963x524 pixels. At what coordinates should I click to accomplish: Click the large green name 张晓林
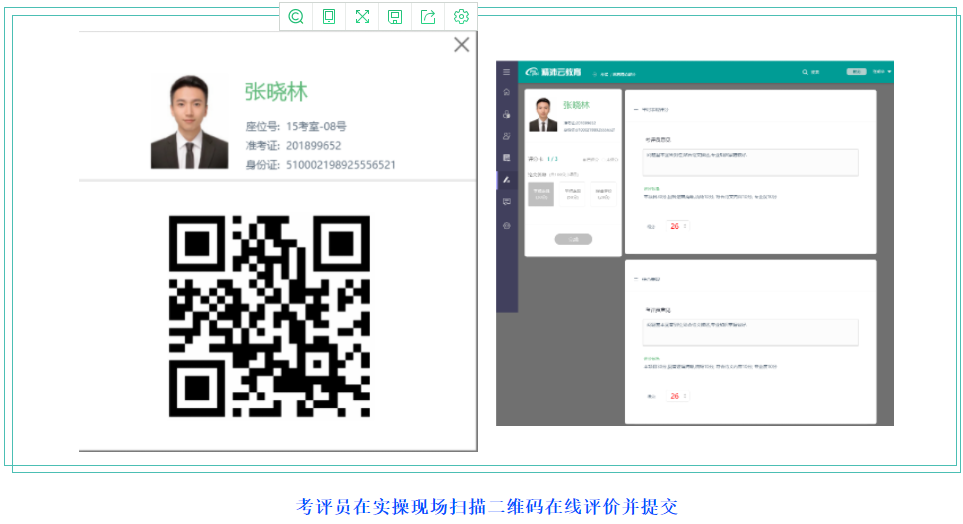click(276, 92)
